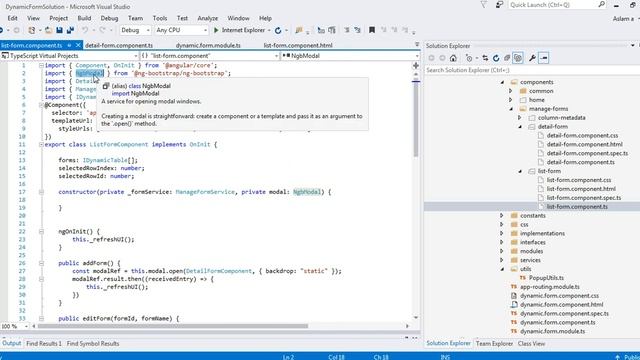Expand the services folder
Image resolution: width=640 pixels, height=360 pixels.
click(502, 260)
